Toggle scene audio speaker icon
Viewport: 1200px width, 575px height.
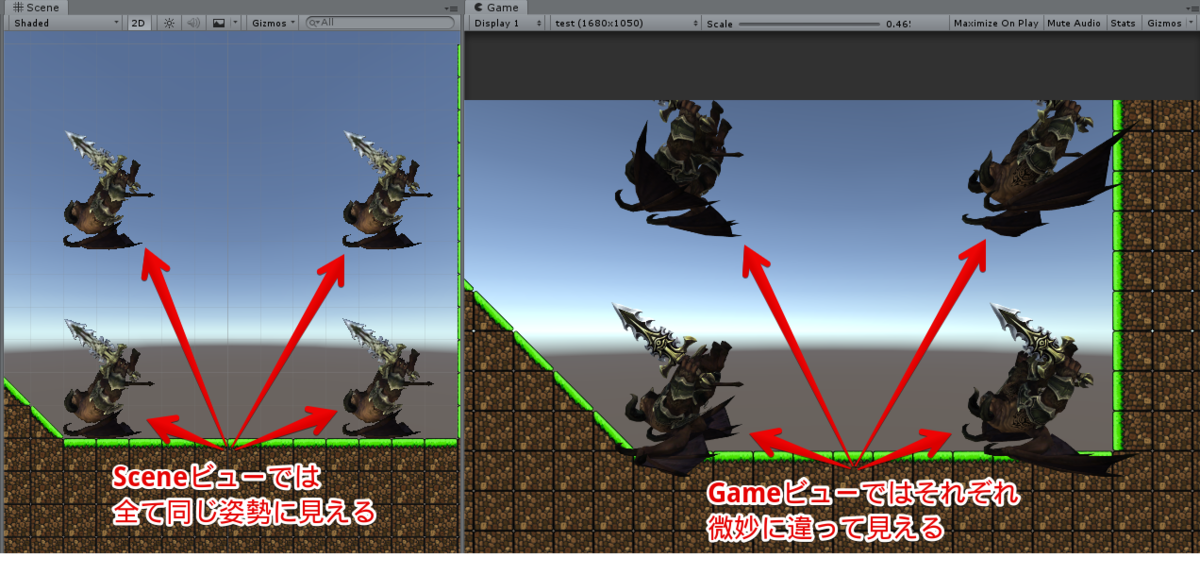(x=194, y=22)
